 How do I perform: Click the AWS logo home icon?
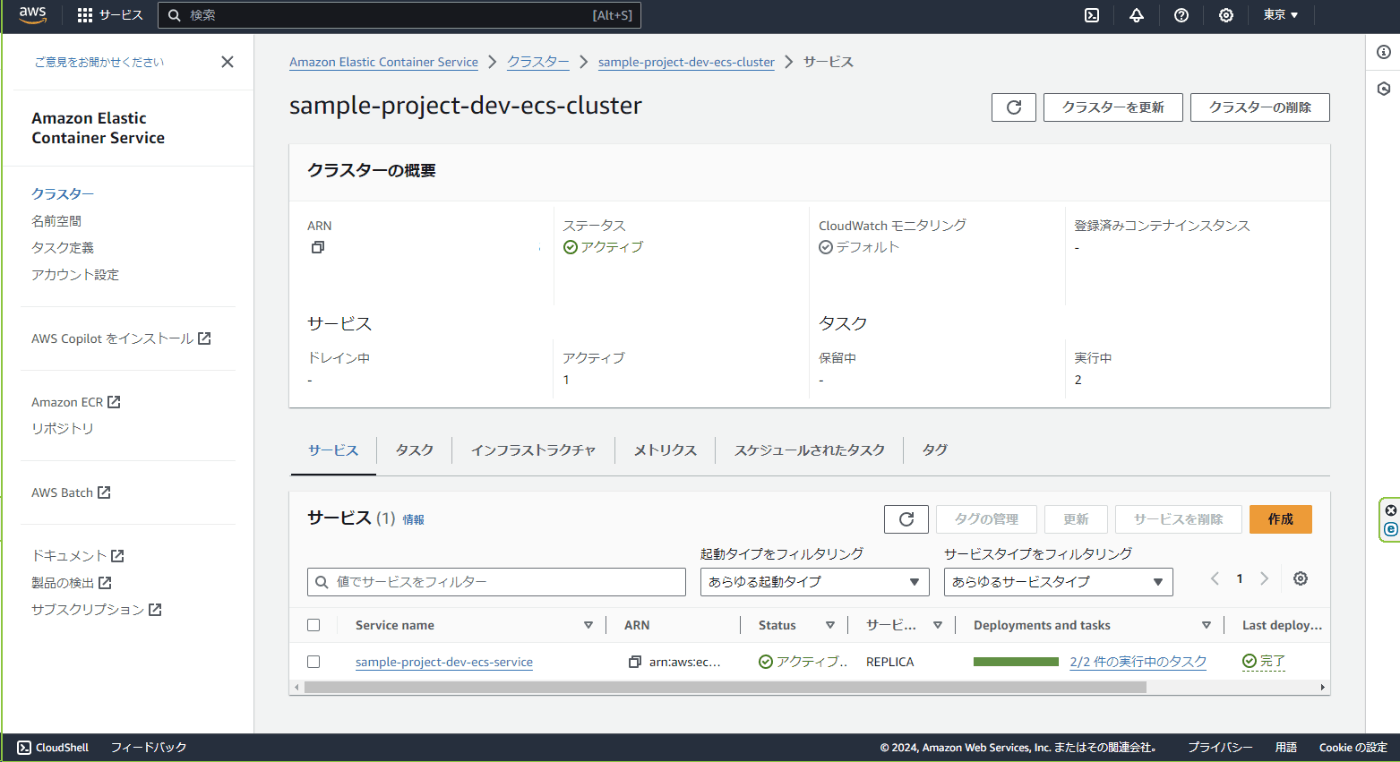33,15
